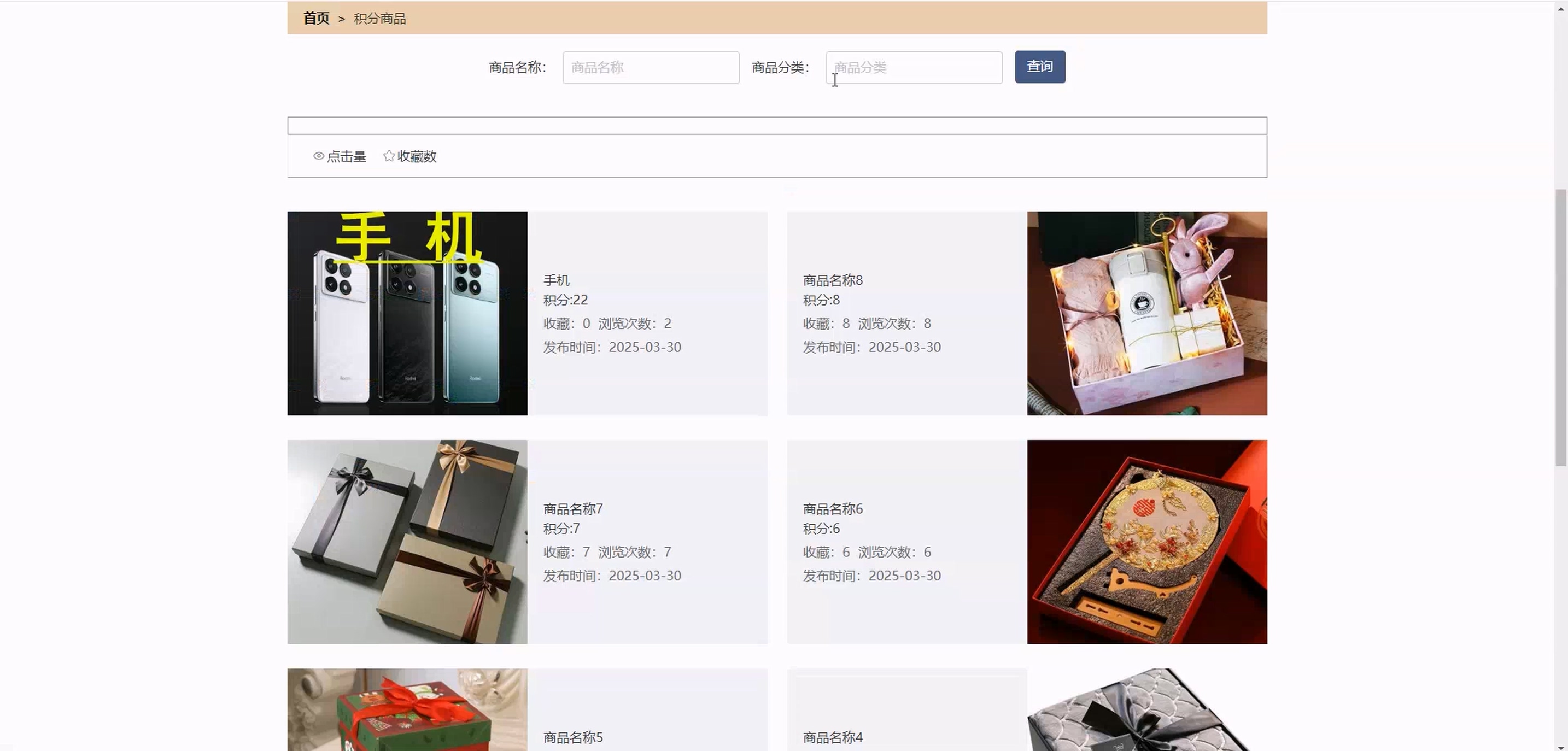
Task: Click the 商品名称7 product title
Action: [573, 509]
